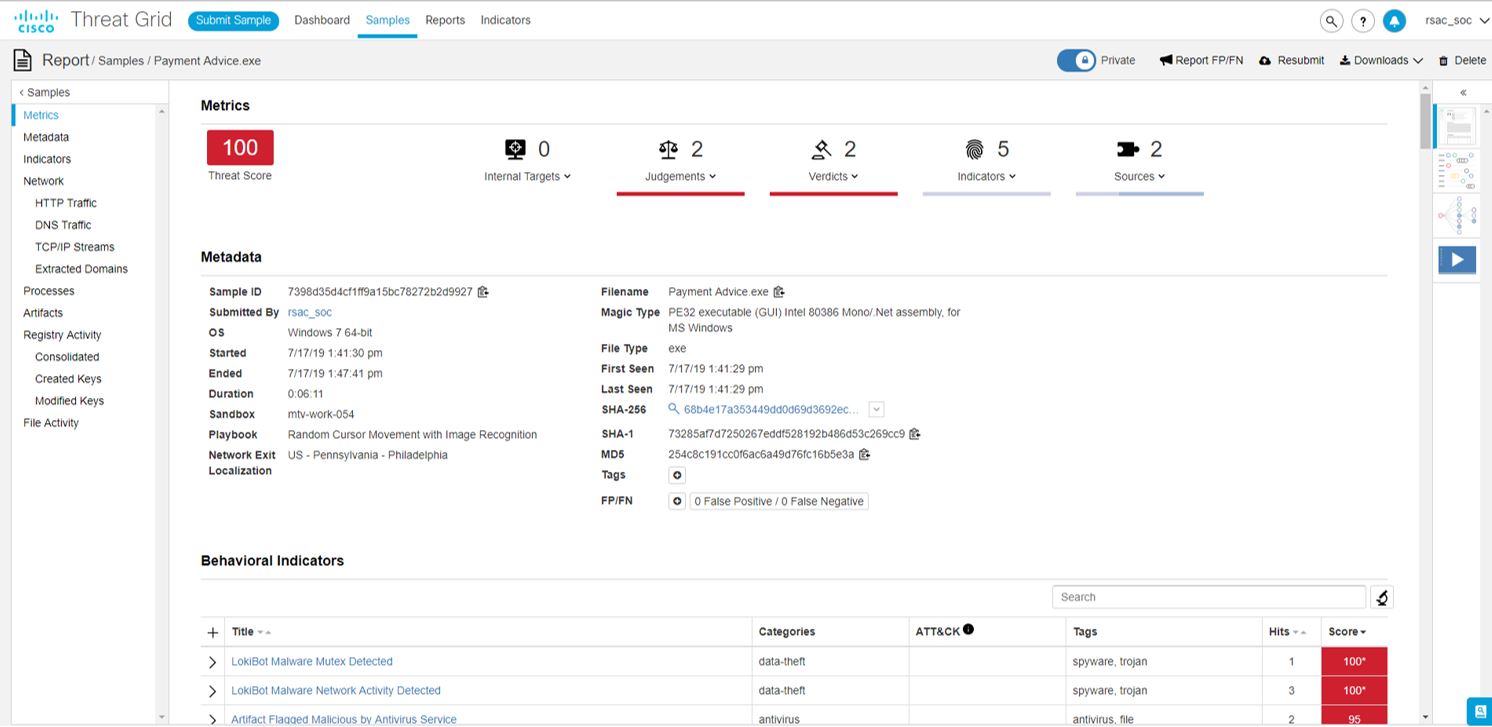
Task: Play the sample video in right panel
Action: [1457, 260]
